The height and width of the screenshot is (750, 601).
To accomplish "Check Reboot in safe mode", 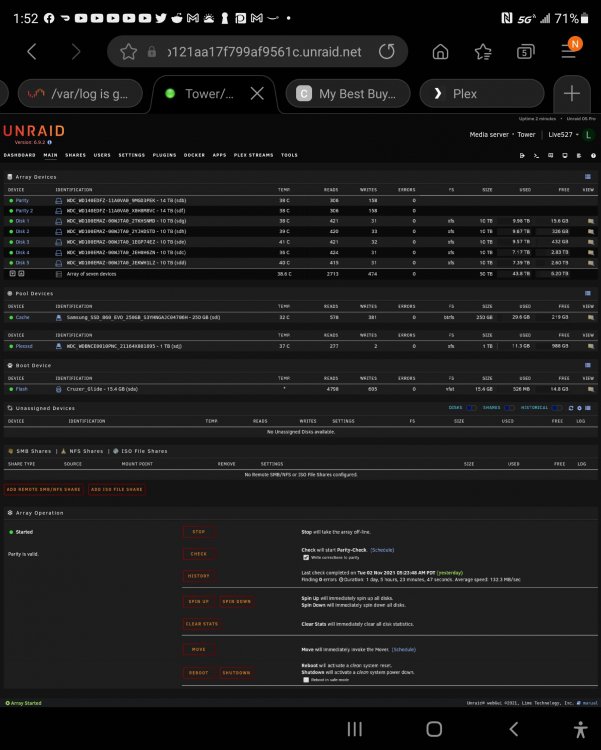I will [306, 680].
